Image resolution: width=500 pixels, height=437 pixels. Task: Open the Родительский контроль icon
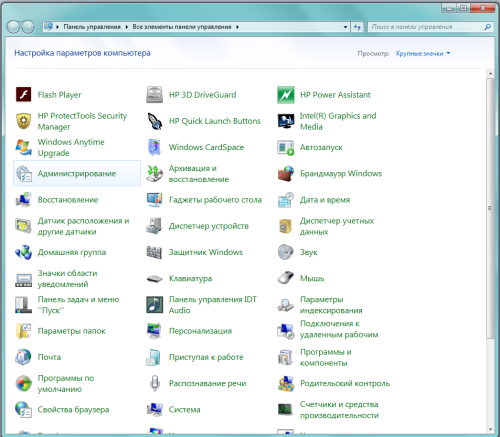click(286, 383)
